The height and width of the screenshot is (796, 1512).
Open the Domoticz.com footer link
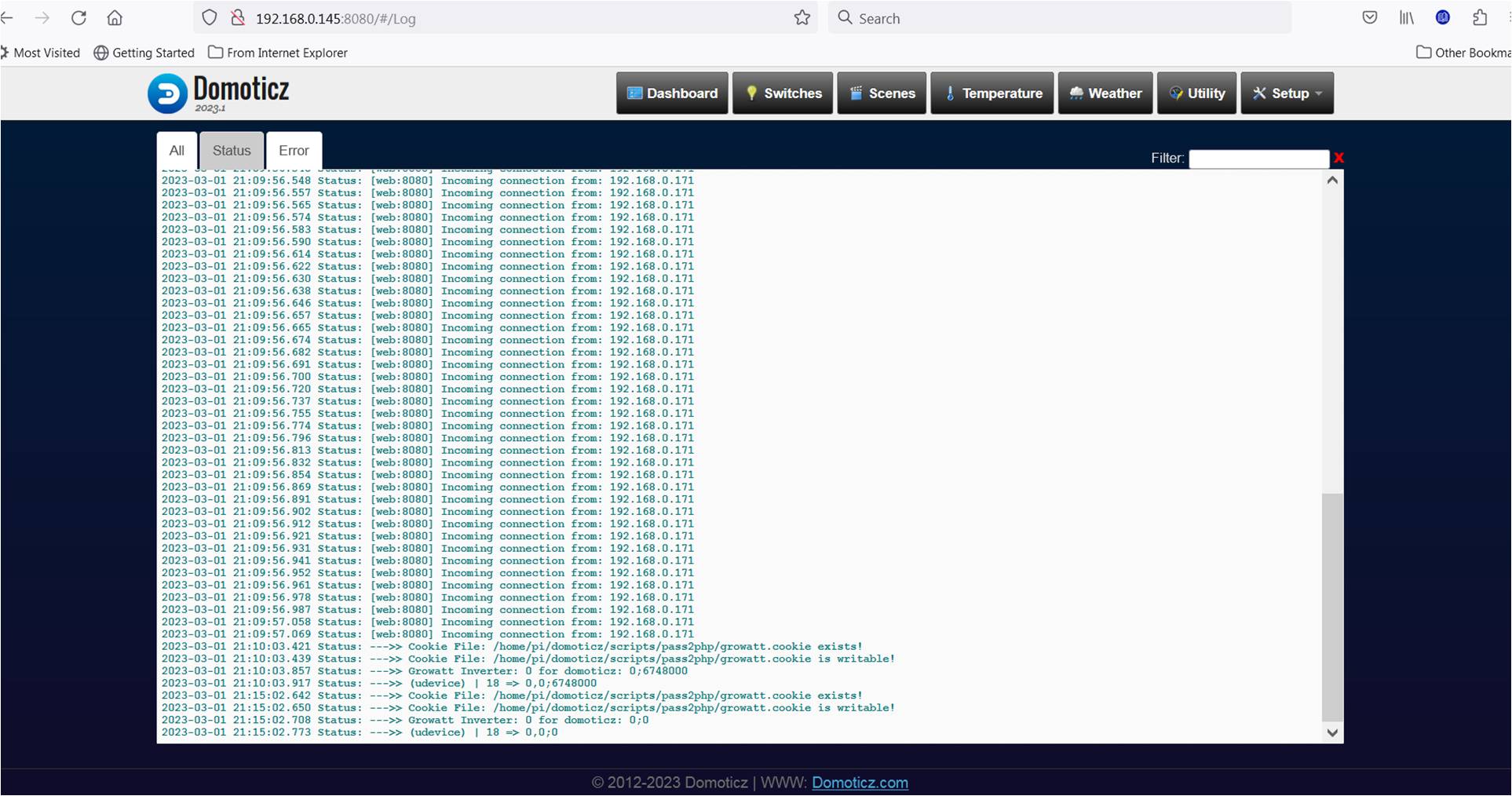pyautogui.click(x=860, y=783)
